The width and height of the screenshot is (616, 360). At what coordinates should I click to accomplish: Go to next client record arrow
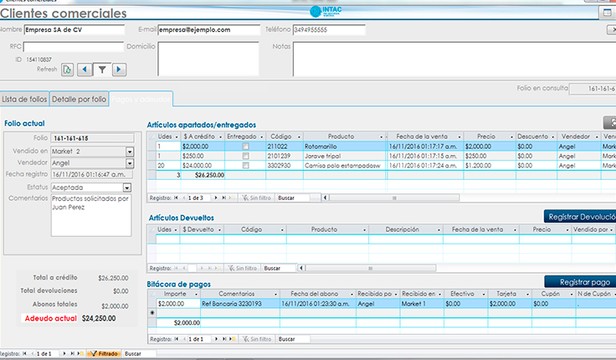pos(119,70)
